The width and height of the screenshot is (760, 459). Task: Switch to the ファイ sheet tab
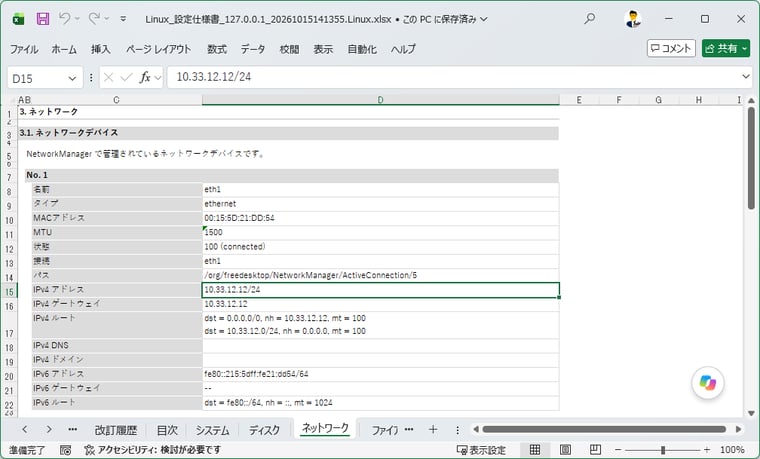tap(385, 430)
